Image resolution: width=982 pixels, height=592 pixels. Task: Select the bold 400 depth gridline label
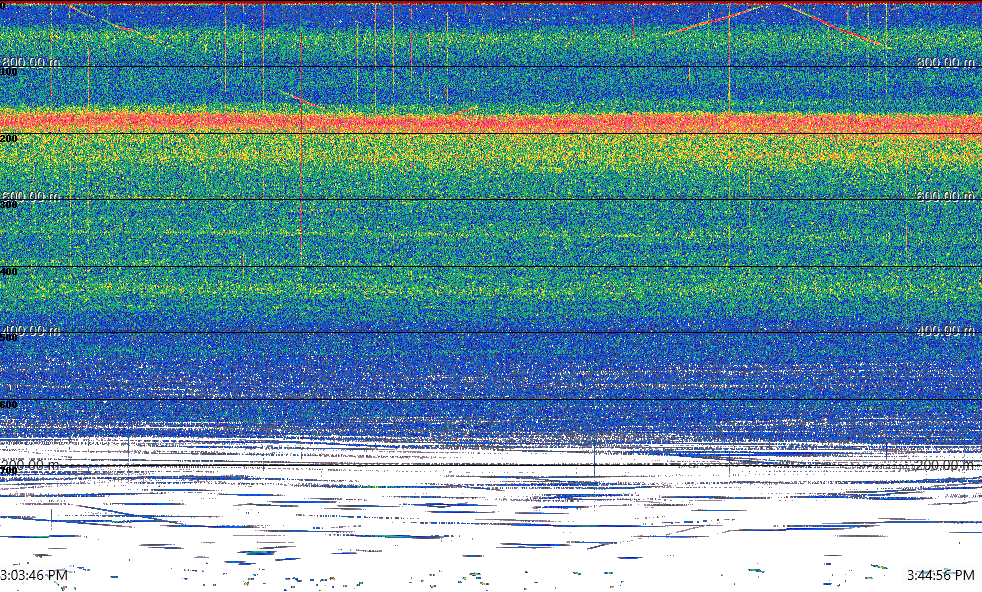pos(9,271)
